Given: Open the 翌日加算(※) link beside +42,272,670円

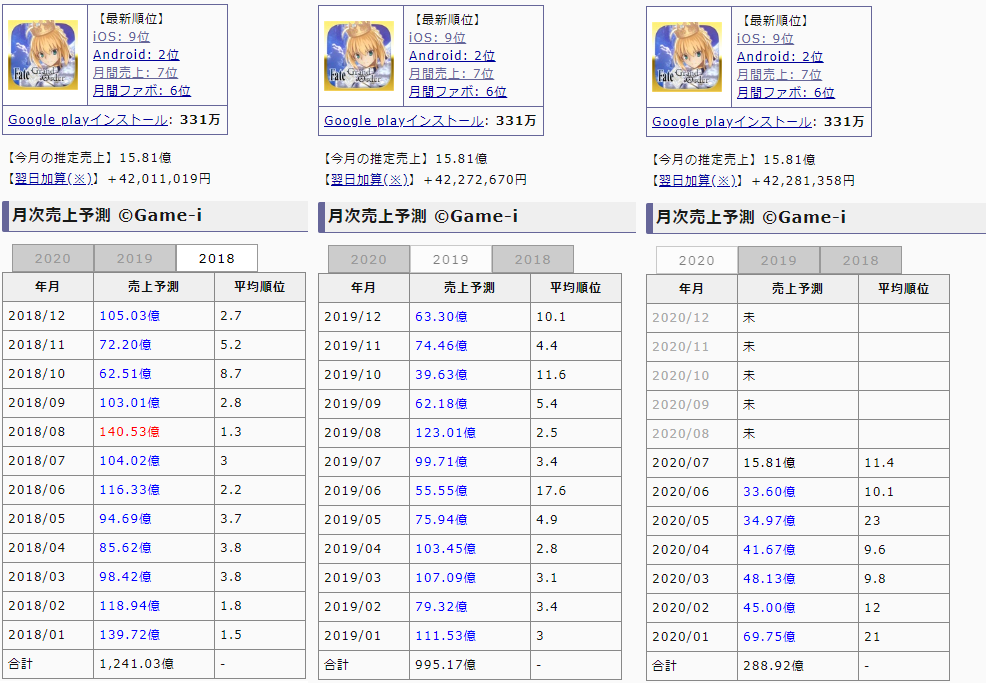Looking at the screenshot, I should click(369, 180).
